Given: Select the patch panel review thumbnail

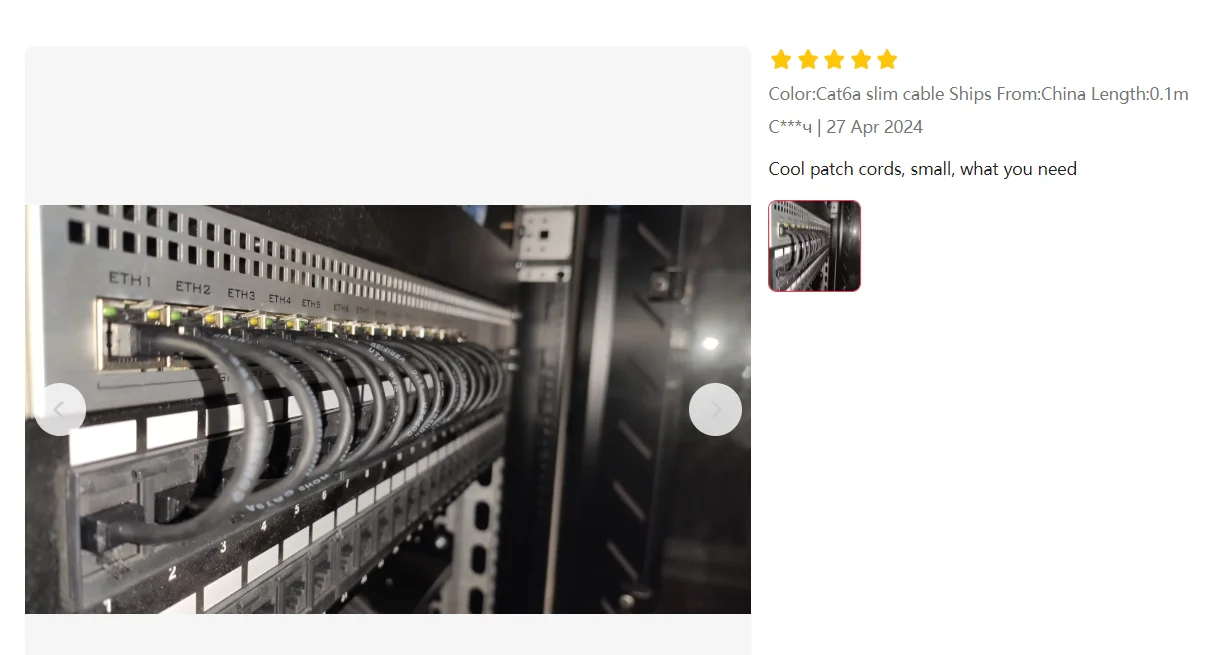Looking at the screenshot, I should click(x=814, y=246).
